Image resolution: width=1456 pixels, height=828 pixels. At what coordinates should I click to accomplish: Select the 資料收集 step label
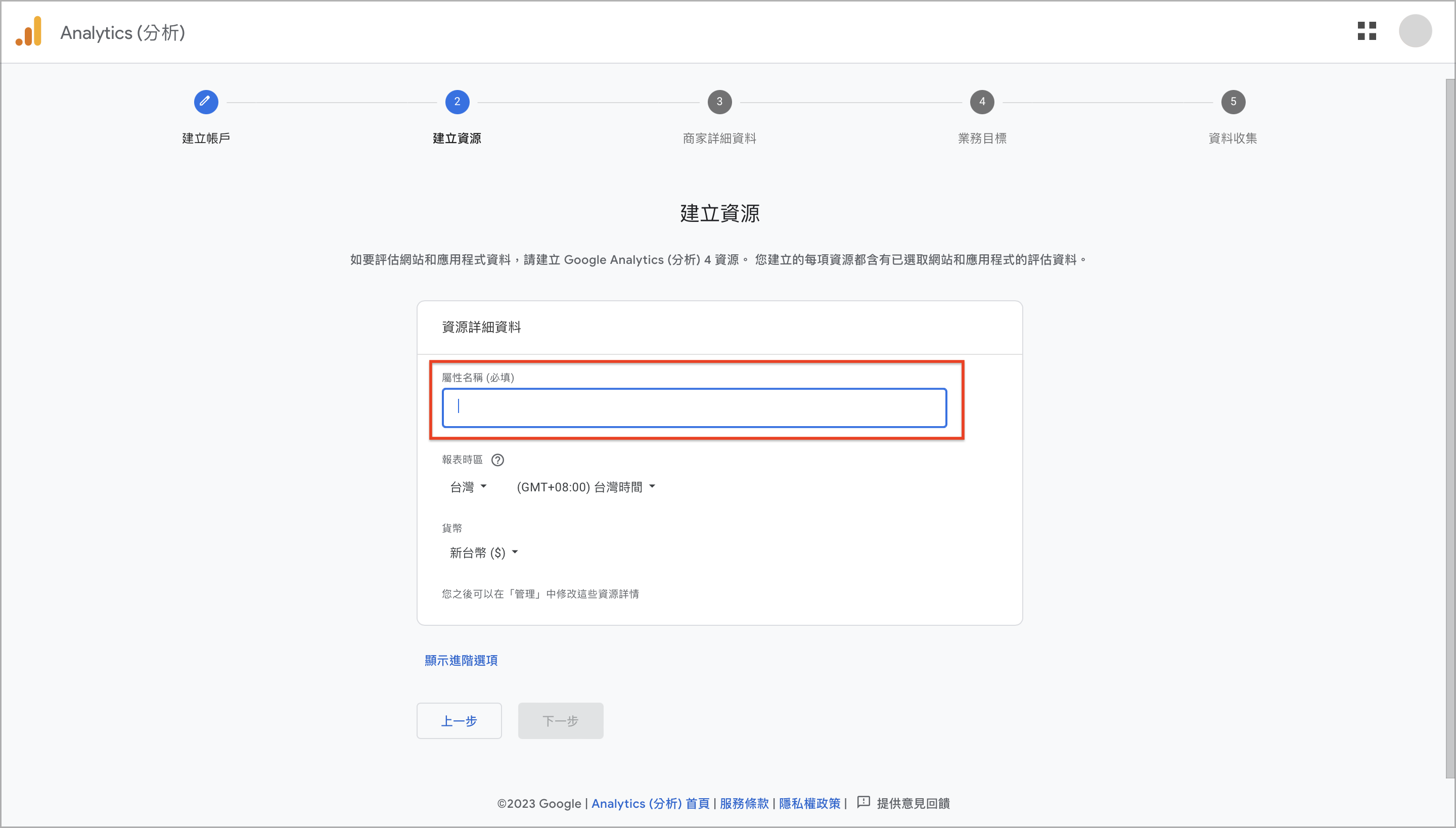[x=1233, y=138]
